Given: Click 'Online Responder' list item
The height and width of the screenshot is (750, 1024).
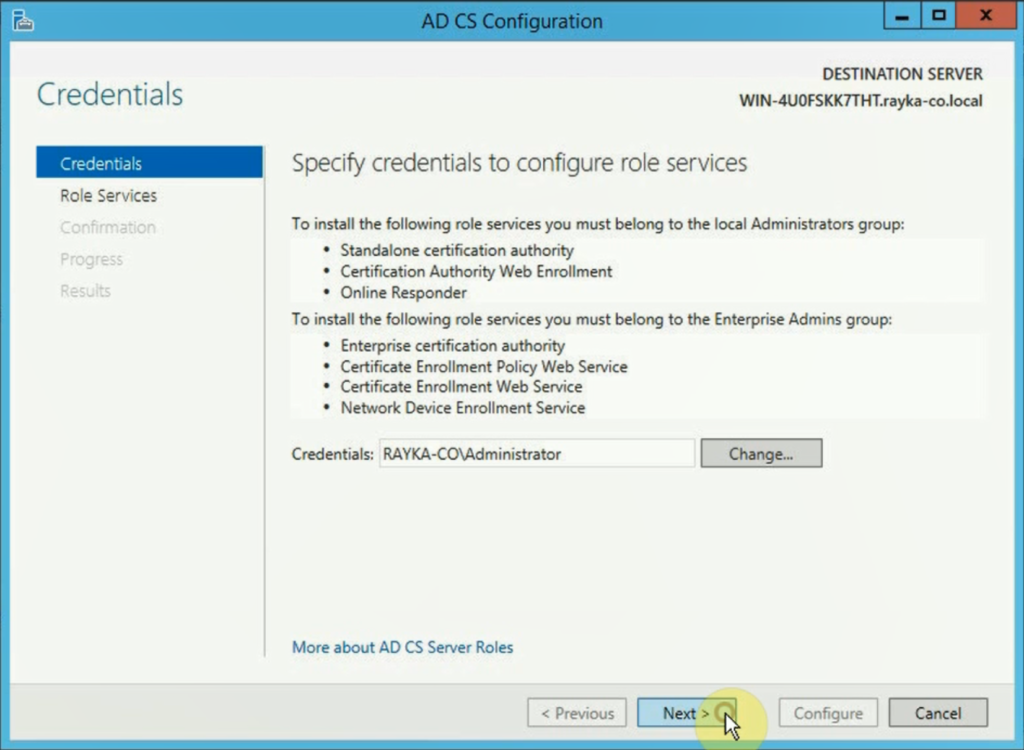Looking at the screenshot, I should pos(403,293).
